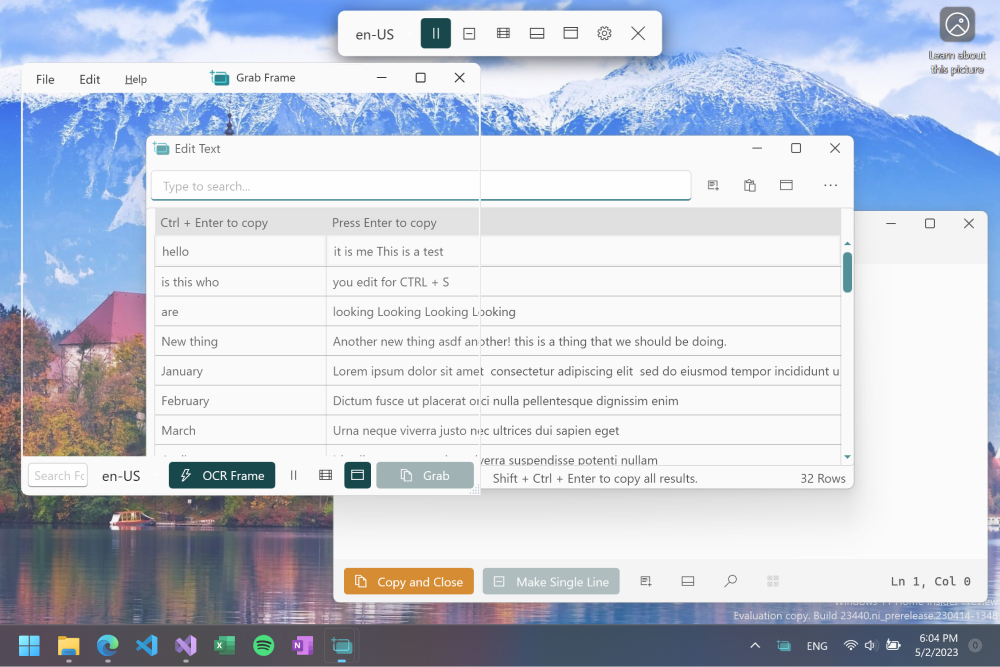Click the add-text icon near Copy and Close
The width and height of the screenshot is (1000, 667).
pos(645,581)
